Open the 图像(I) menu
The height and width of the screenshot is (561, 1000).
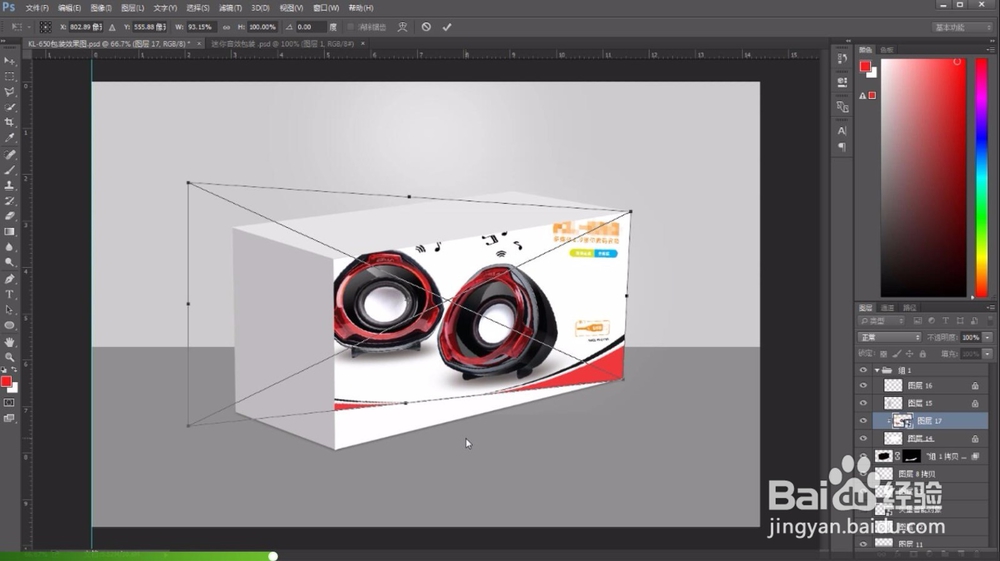(x=101, y=8)
